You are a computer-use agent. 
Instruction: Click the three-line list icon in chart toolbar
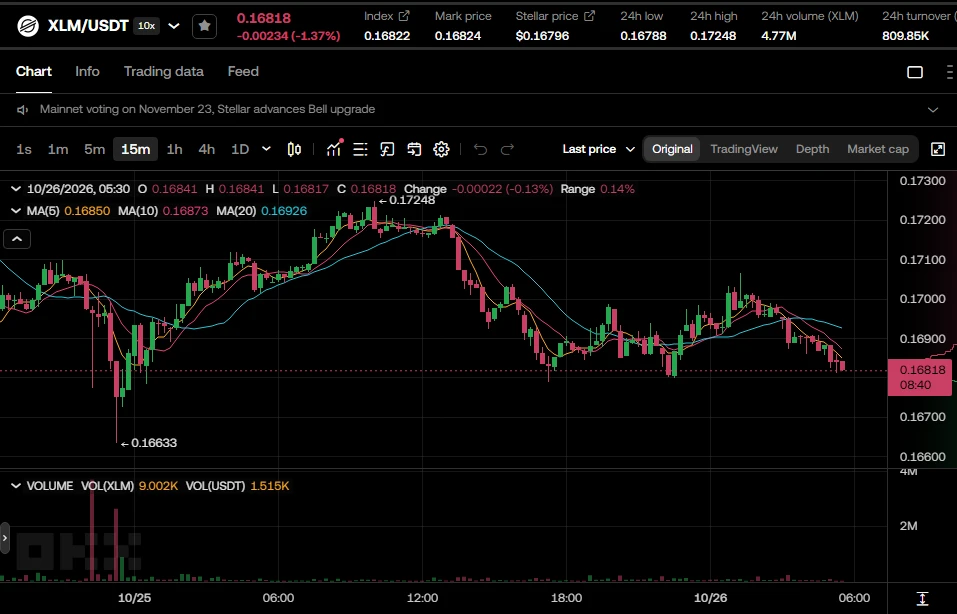pos(361,150)
